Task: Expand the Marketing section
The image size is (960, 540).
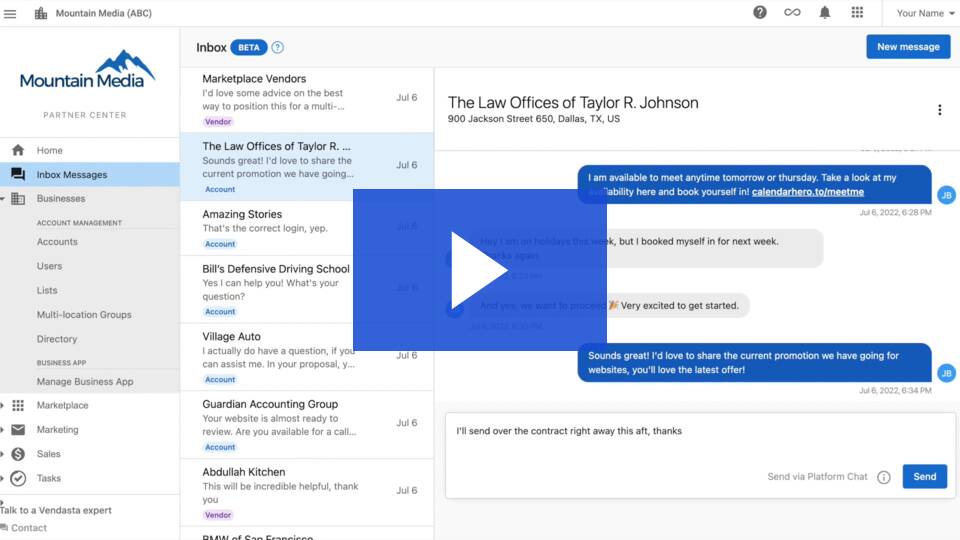Action: [2, 430]
